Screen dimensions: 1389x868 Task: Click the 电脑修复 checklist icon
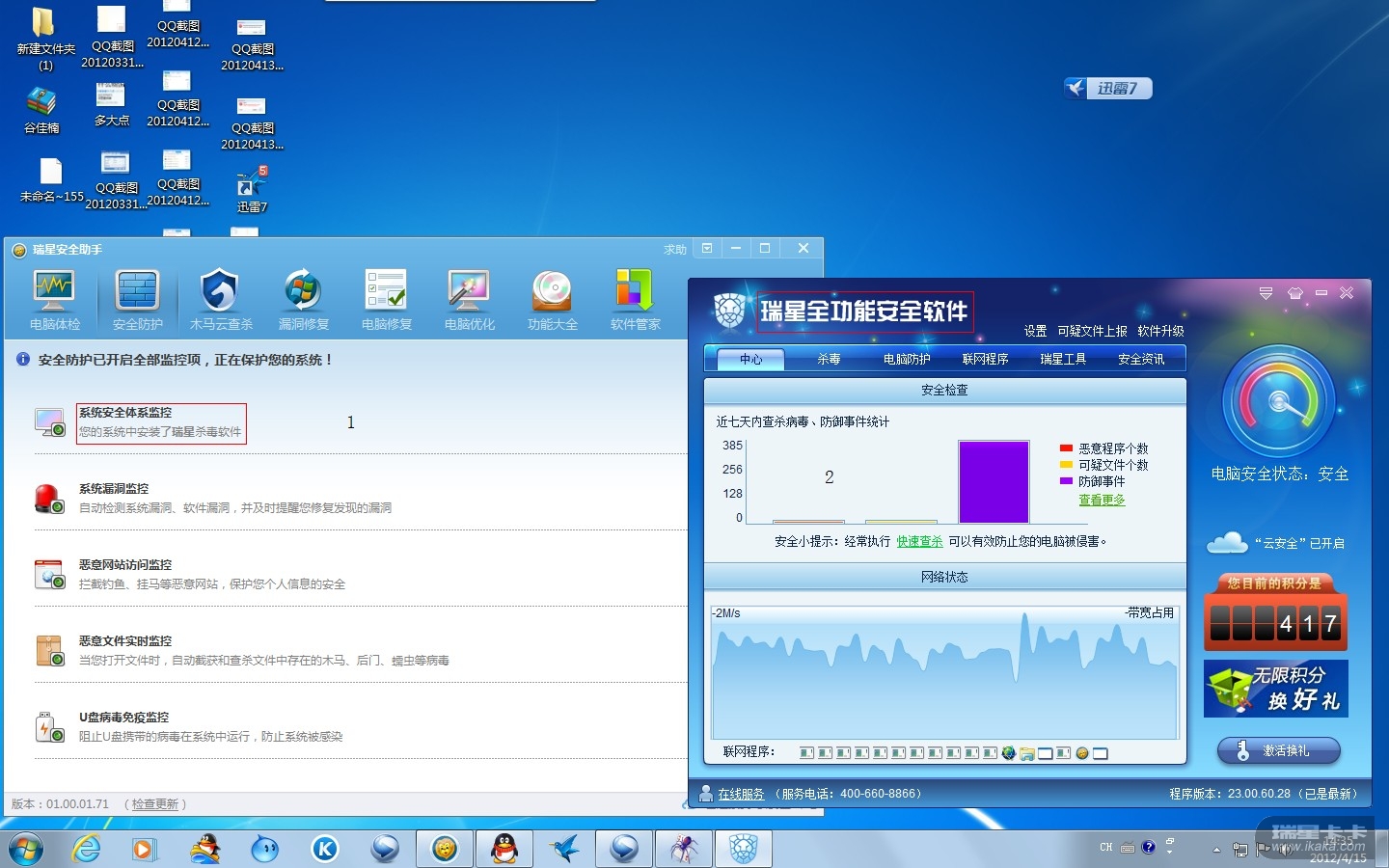(386, 300)
